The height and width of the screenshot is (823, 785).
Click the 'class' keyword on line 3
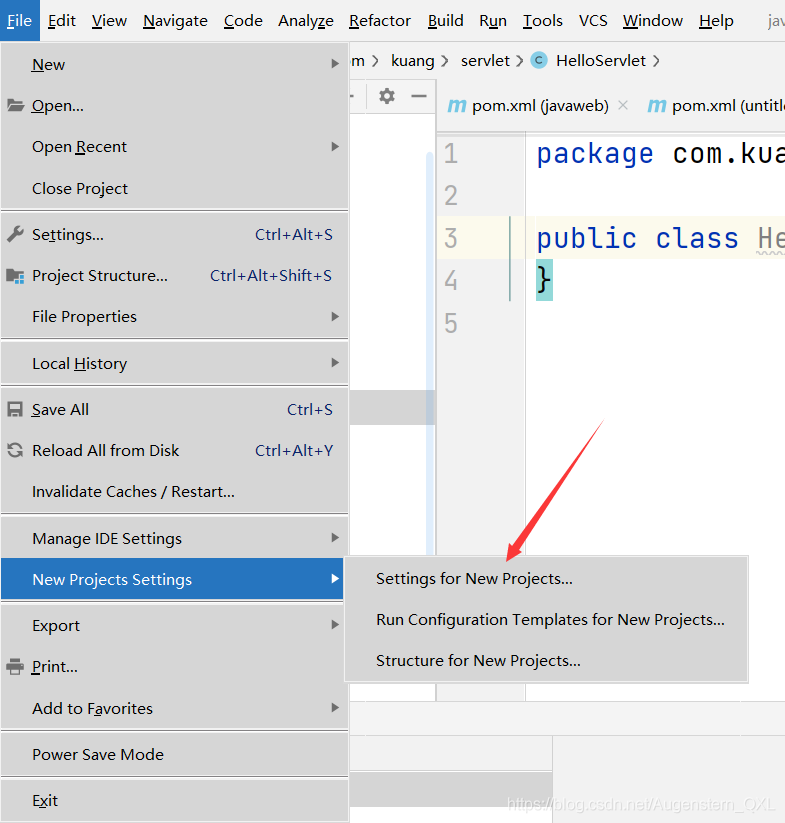697,238
